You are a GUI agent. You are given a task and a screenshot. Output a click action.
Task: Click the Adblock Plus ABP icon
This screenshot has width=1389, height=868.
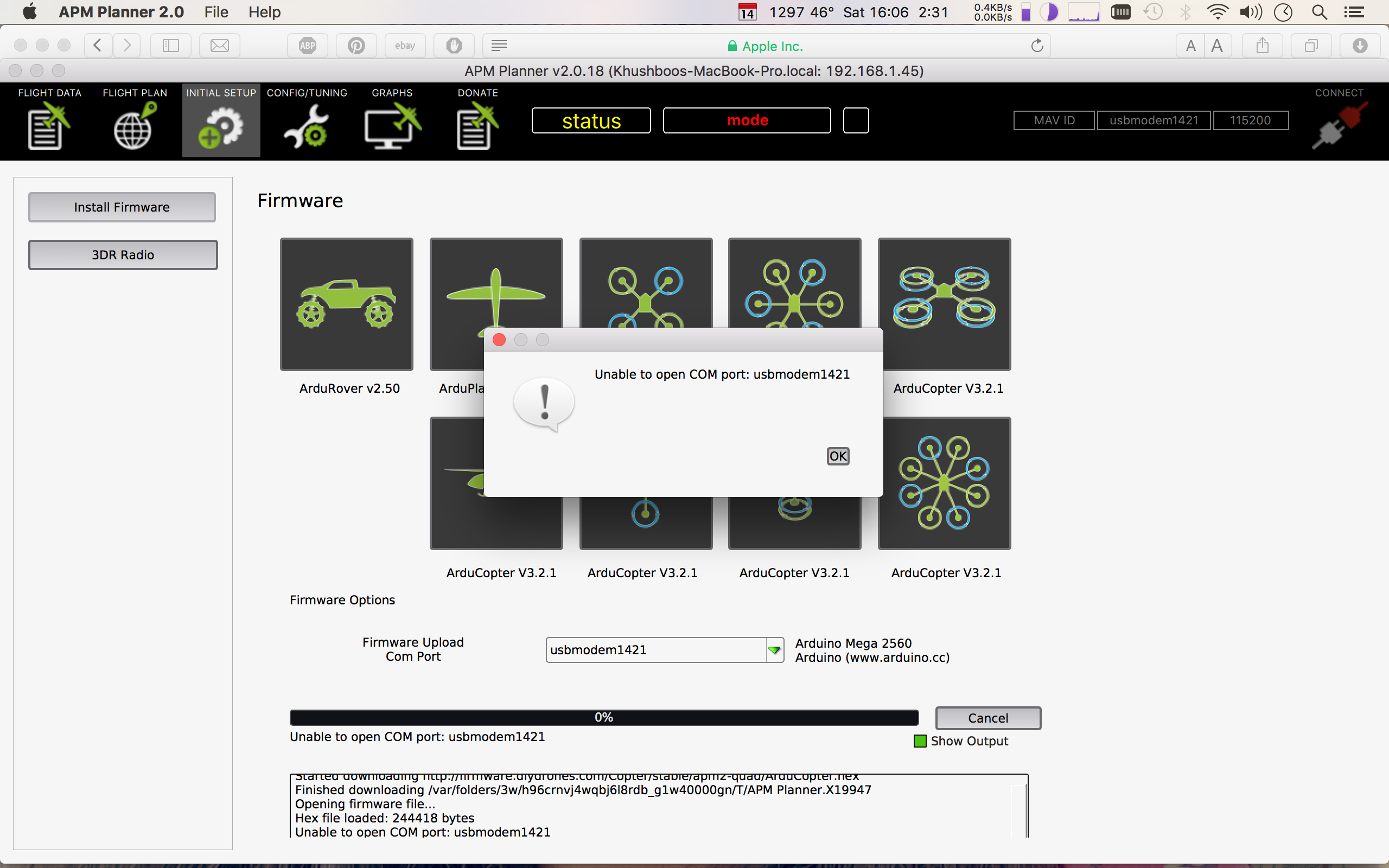[x=308, y=46]
